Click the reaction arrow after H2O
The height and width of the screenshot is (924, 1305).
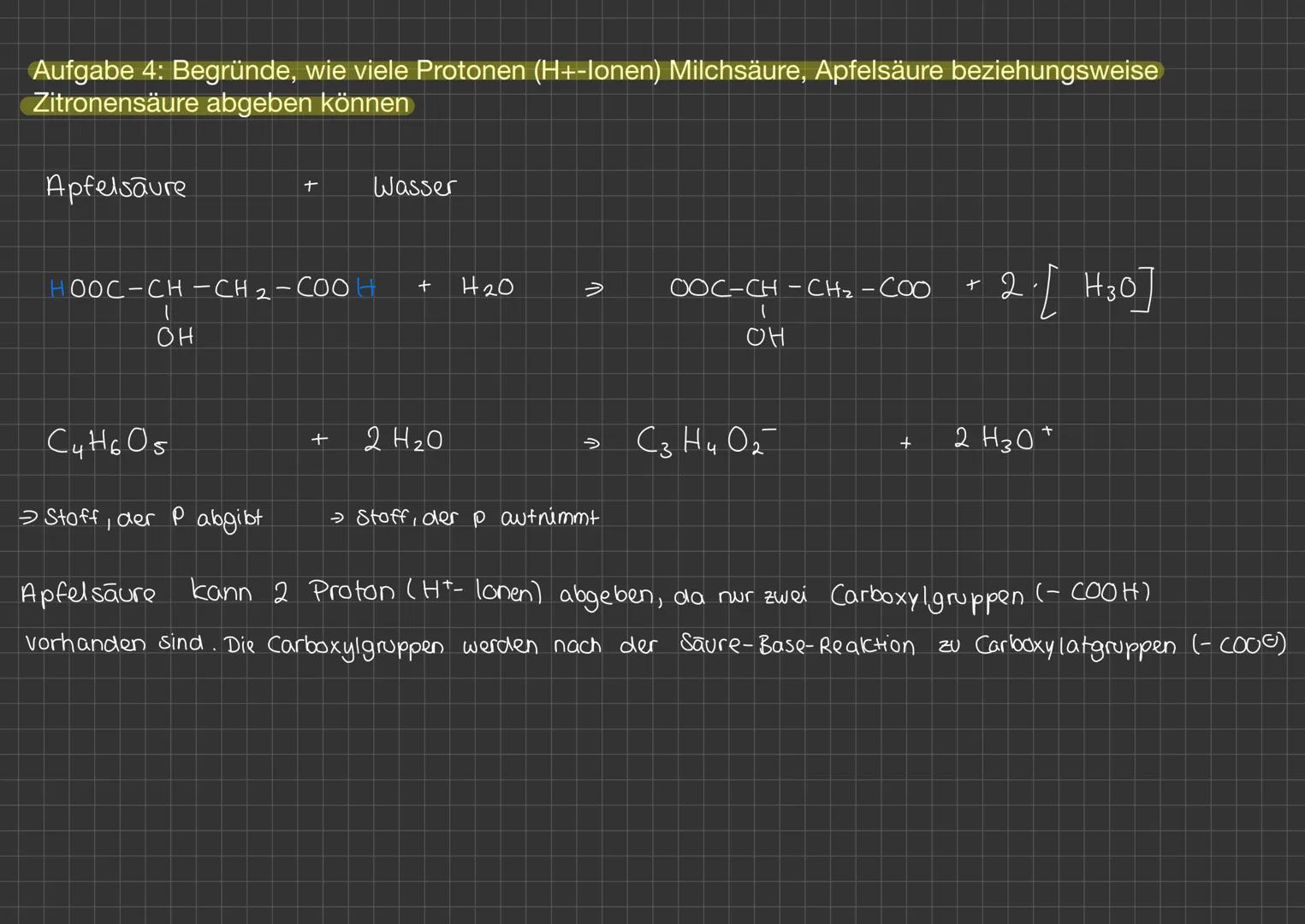593,290
